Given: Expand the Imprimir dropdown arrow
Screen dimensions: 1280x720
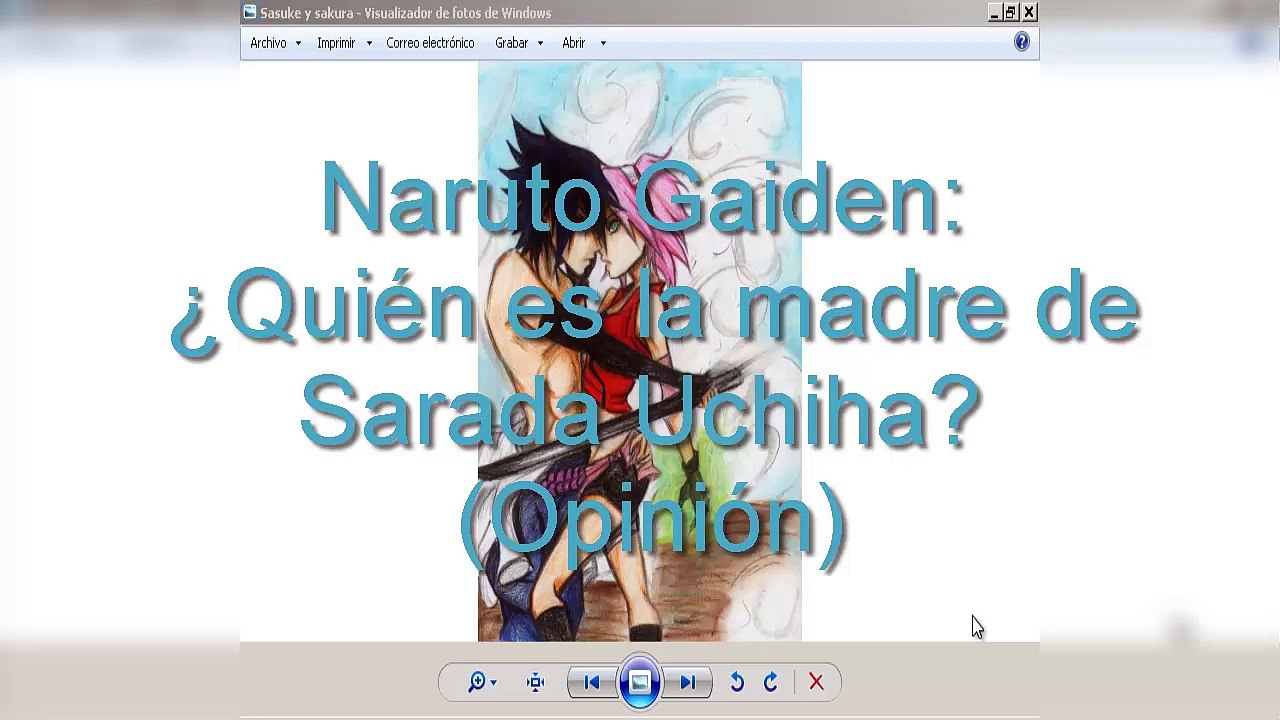Looking at the screenshot, I should [x=369, y=43].
